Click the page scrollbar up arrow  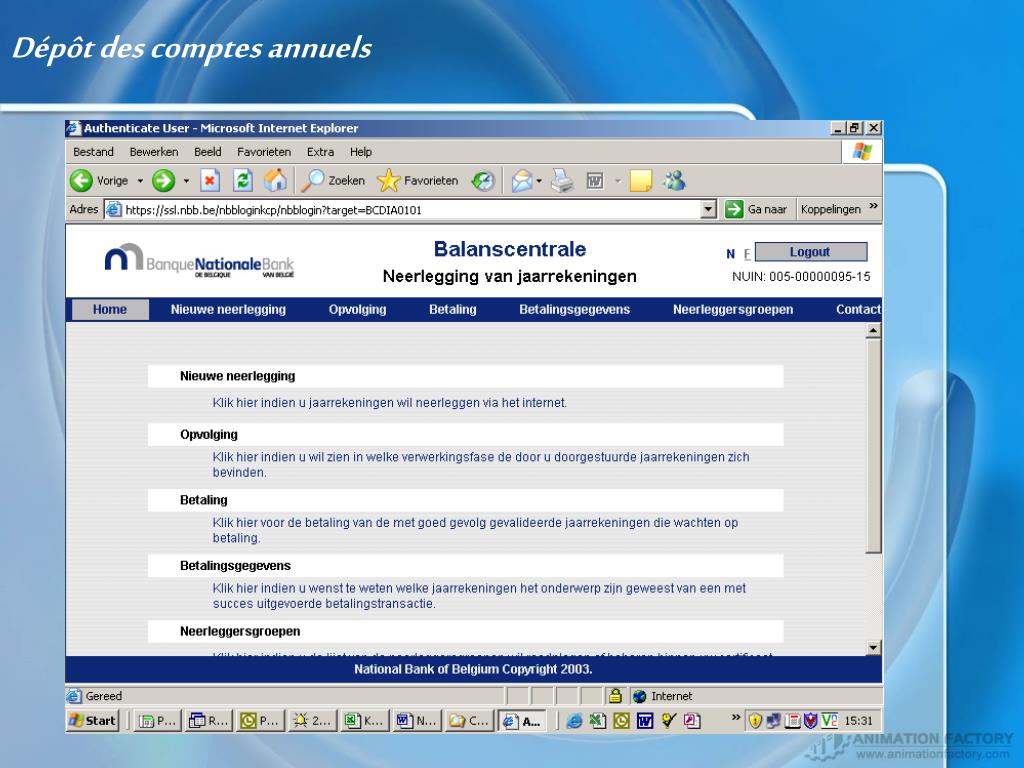(x=873, y=330)
